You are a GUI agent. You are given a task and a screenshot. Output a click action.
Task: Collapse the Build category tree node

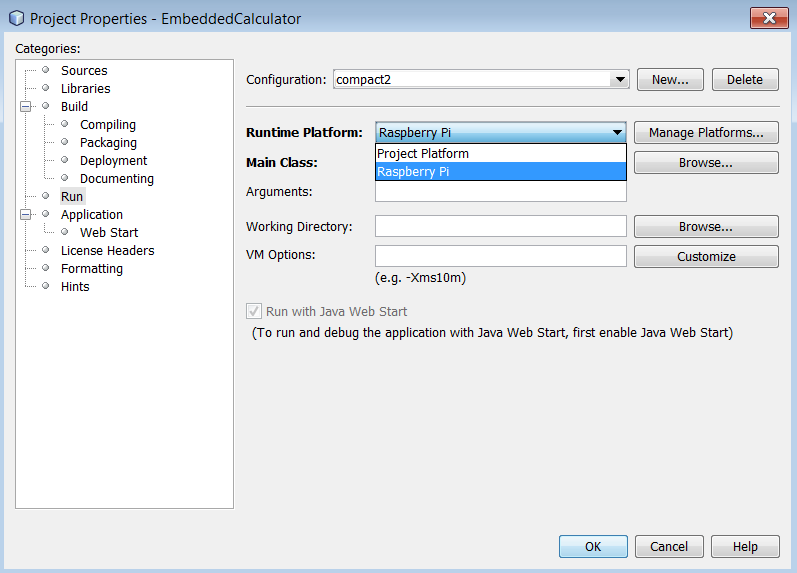27,107
